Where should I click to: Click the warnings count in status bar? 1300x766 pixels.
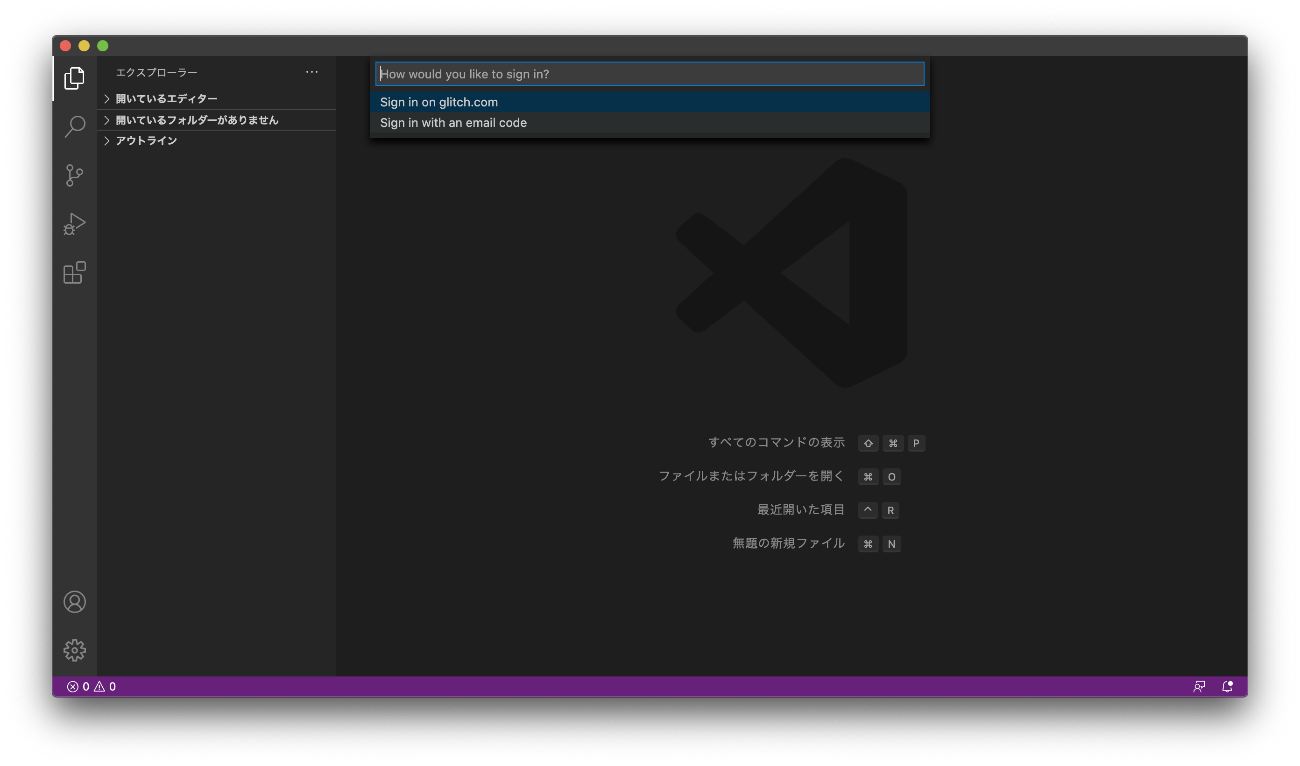[x=105, y=687]
